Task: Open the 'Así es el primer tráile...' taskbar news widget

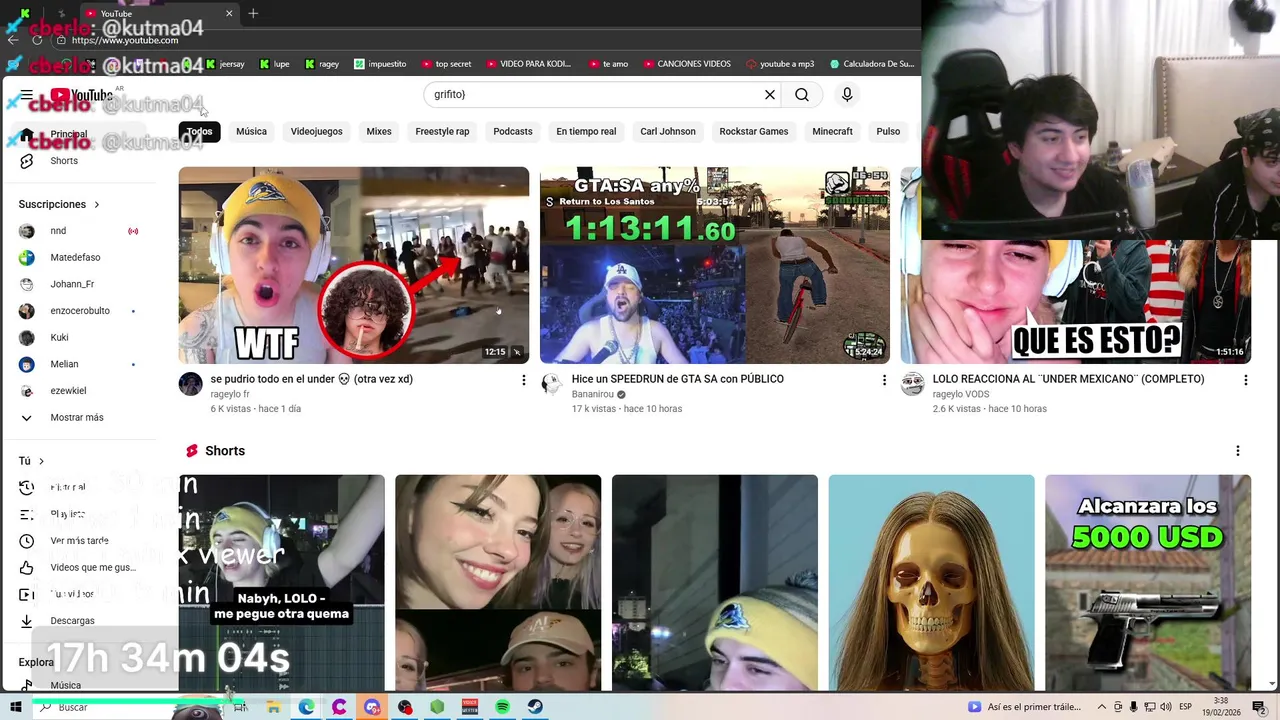Action: pyautogui.click(x=1025, y=707)
